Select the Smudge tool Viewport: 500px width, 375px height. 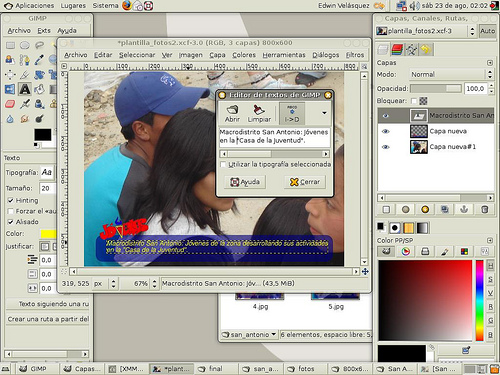coord(25,118)
